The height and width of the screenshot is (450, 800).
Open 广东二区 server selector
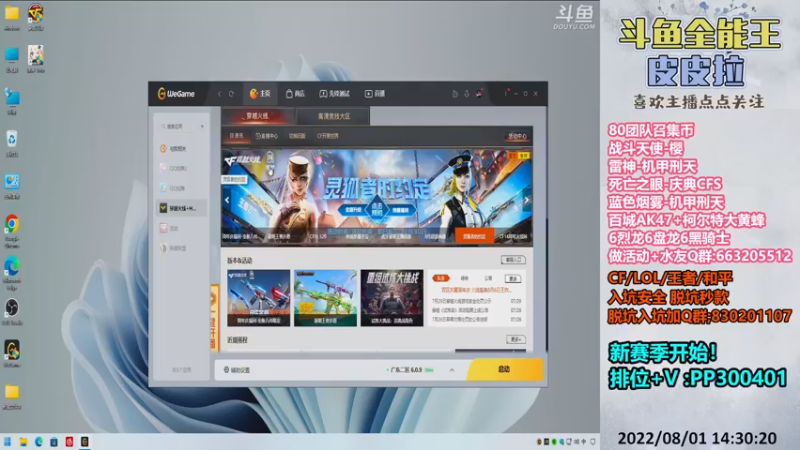coord(410,370)
